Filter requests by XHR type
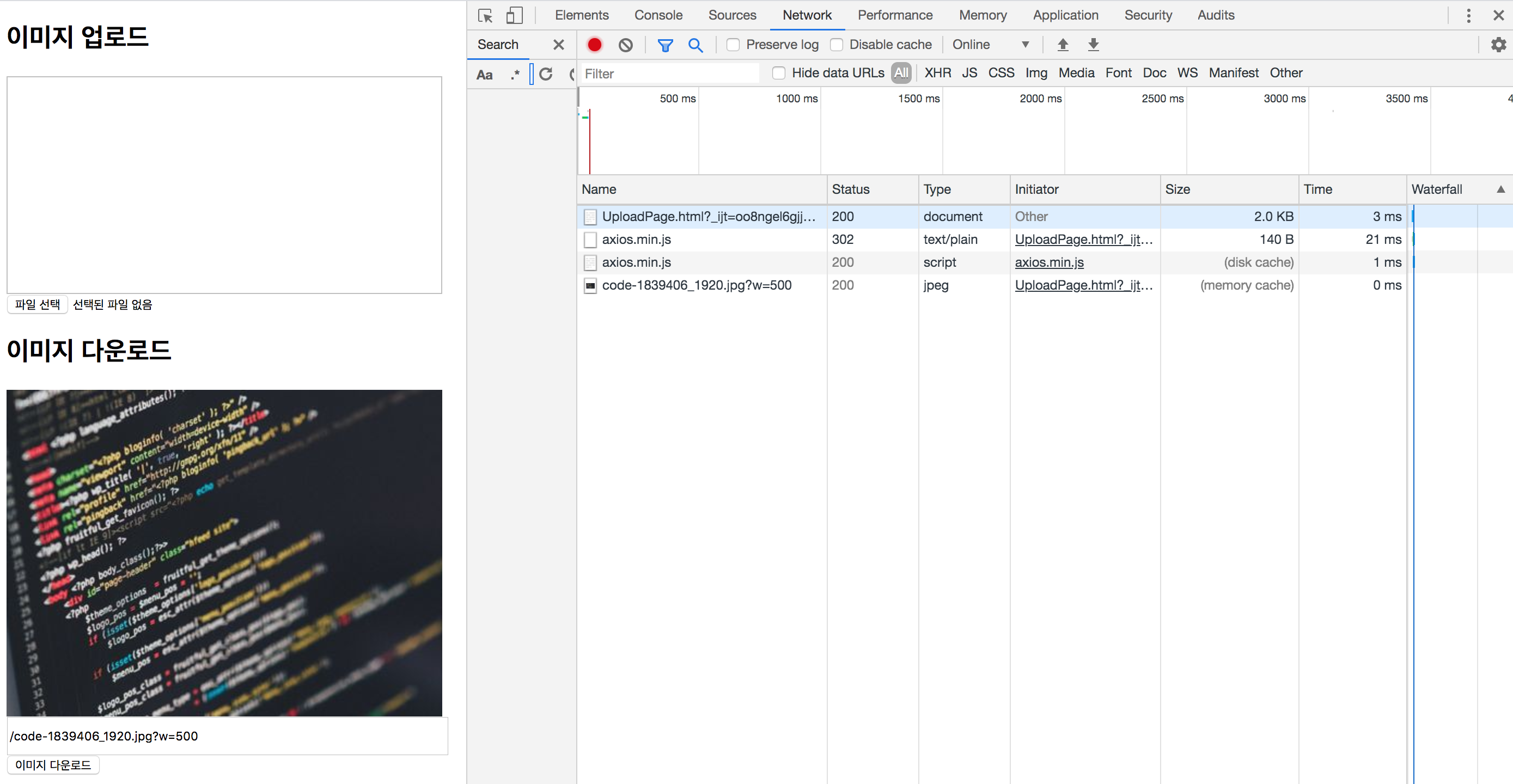Viewport: 1513px width, 784px height. click(x=937, y=73)
